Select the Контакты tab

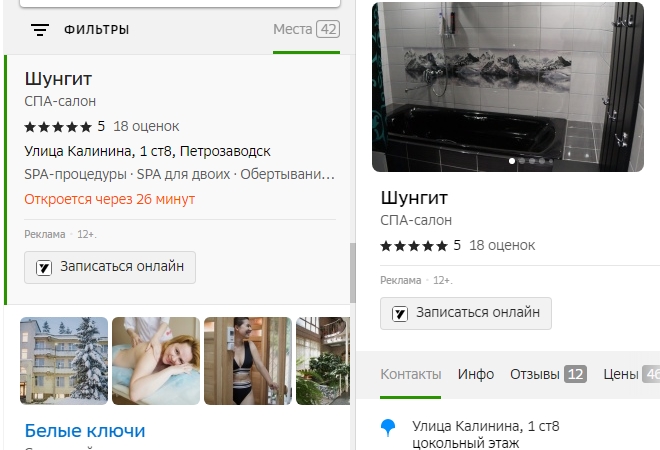pos(410,374)
